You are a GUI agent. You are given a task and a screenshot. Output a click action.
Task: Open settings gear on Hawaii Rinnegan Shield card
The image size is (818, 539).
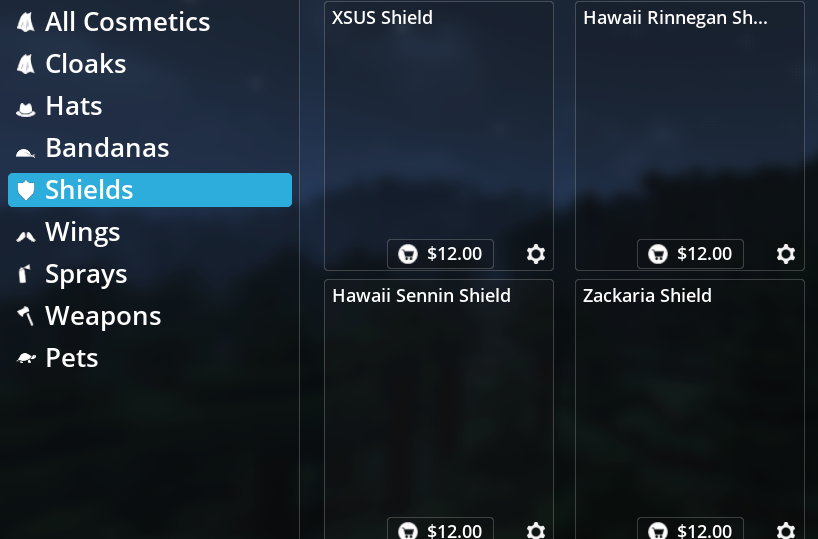tap(786, 254)
